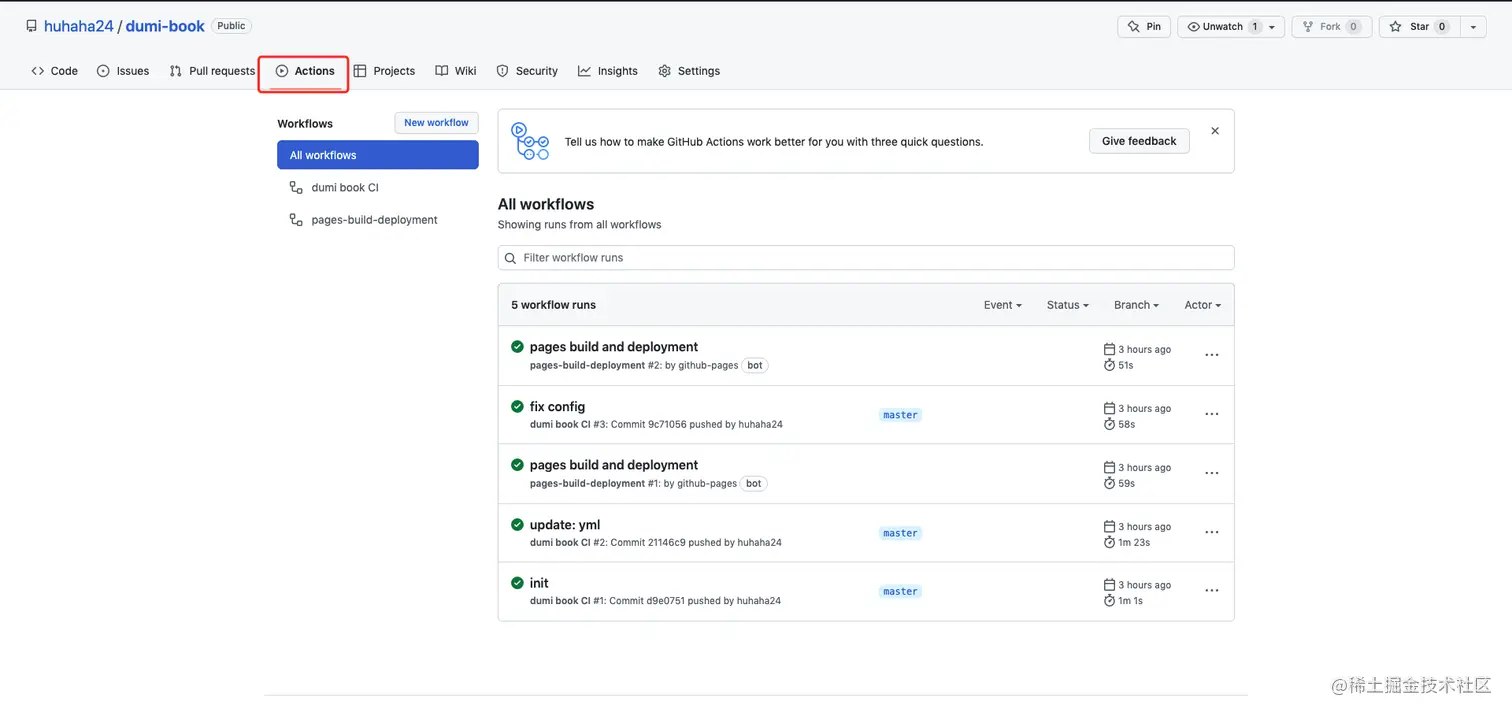1512x716 pixels.
Task: Click the pages-build-deployment workflow icon
Action: click(296, 220)
